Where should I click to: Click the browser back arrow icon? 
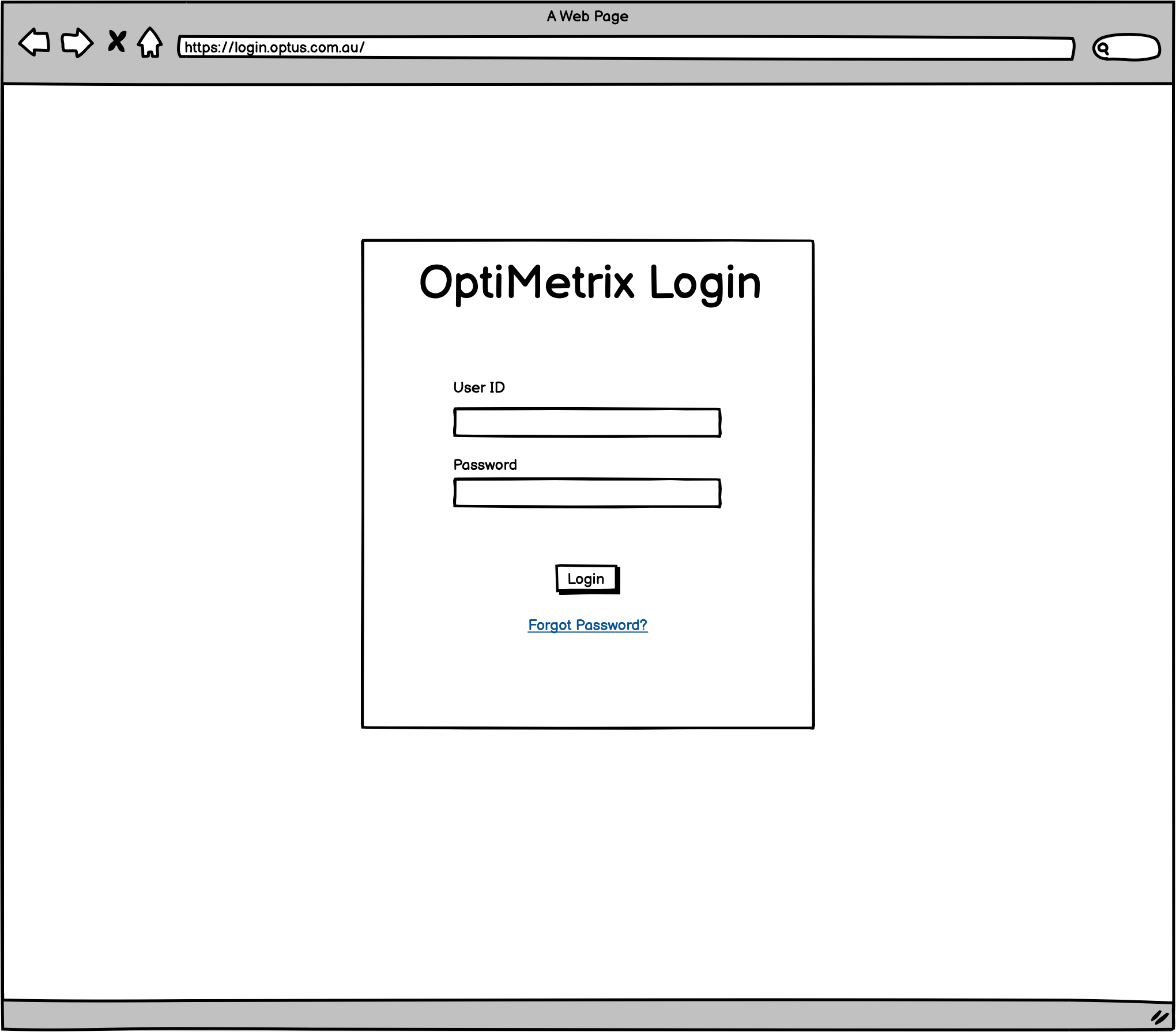tap(35, 43)
